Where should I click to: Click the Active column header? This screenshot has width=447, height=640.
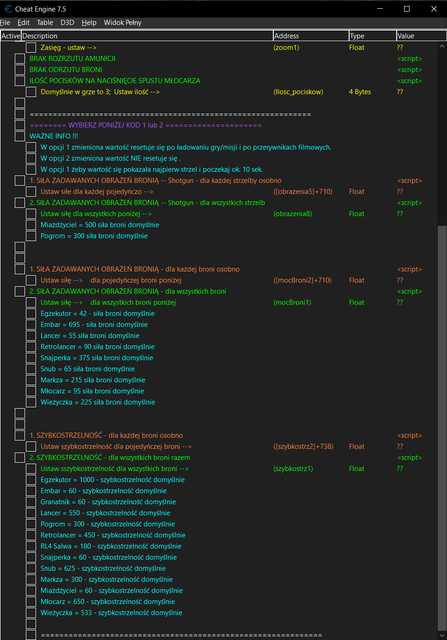11,36
